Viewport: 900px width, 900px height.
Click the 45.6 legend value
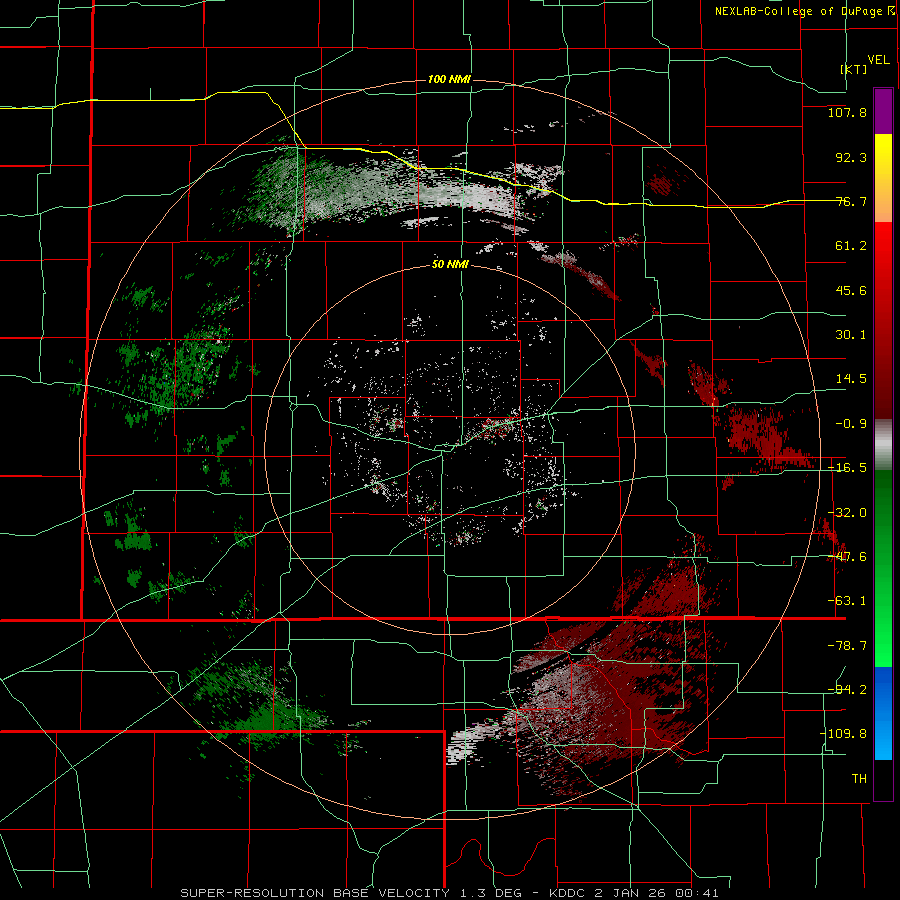pyautogui.click(x=851, y=290)
